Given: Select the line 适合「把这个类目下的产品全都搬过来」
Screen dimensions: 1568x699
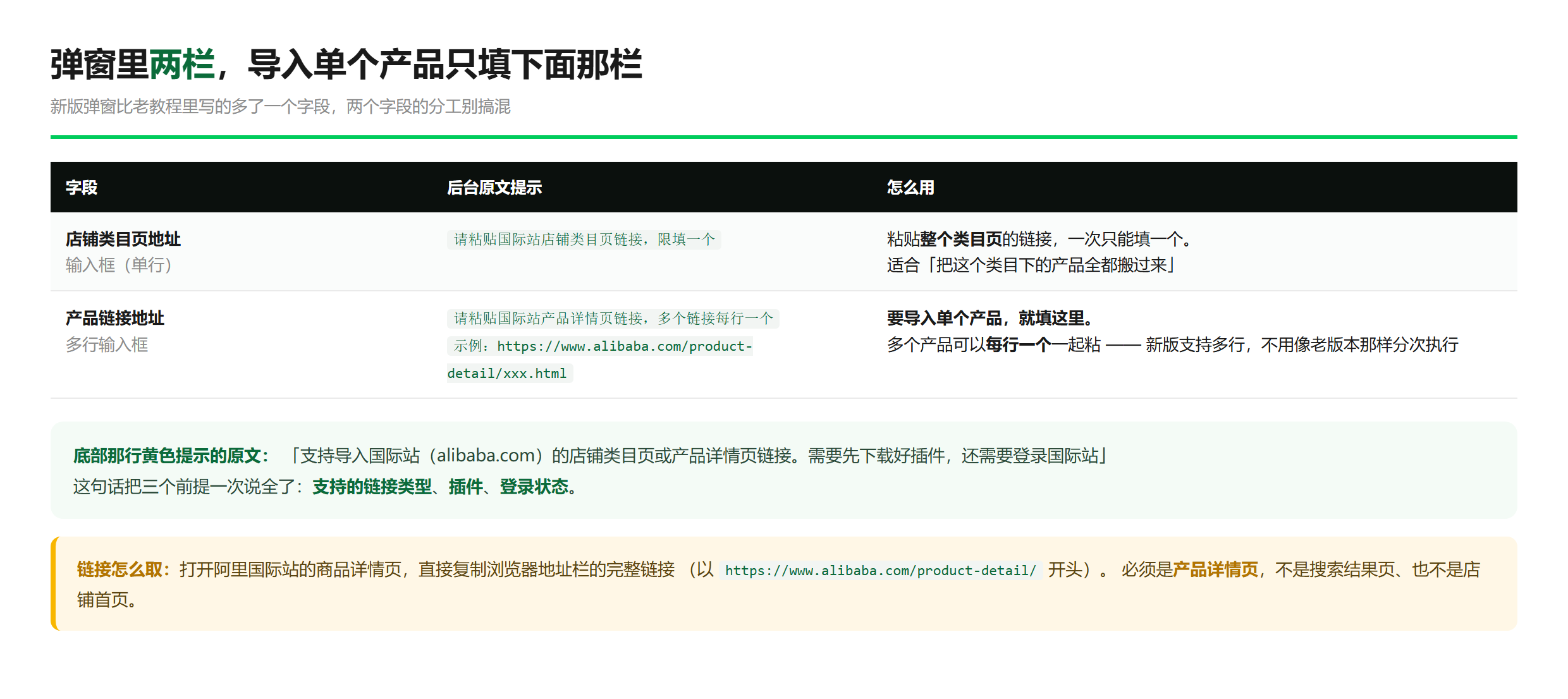Looking at the screenshot, I should coord(1031,265).
